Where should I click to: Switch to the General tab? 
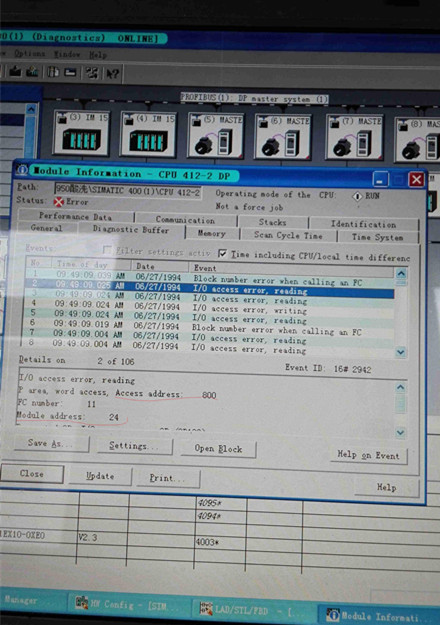47,228
